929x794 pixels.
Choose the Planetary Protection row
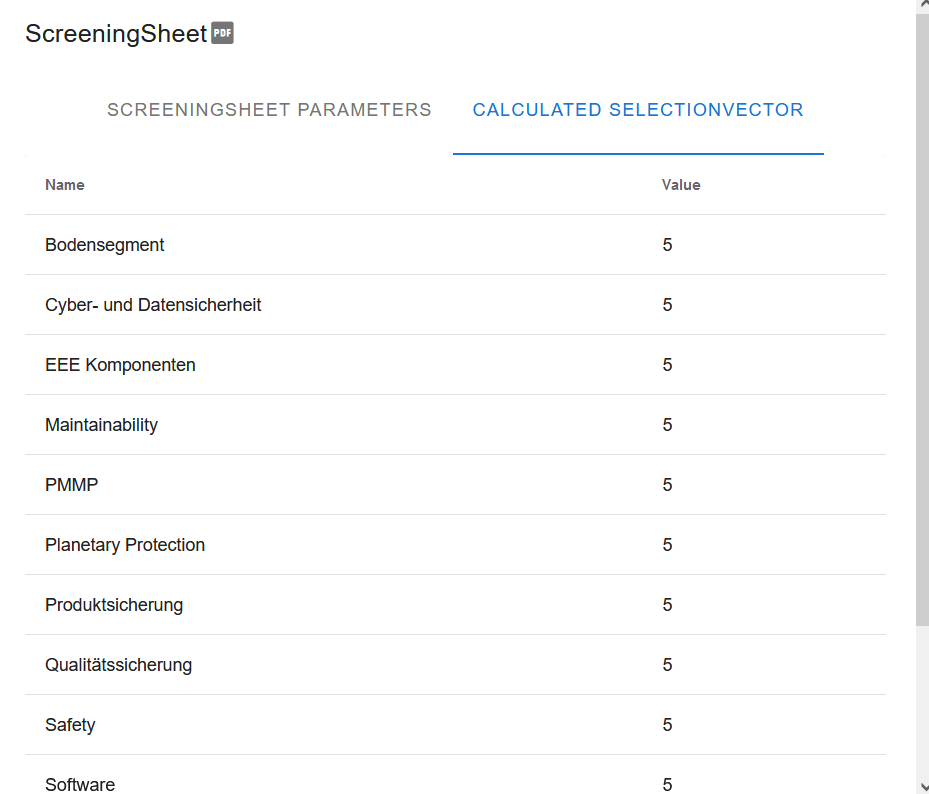pos(455,545)
